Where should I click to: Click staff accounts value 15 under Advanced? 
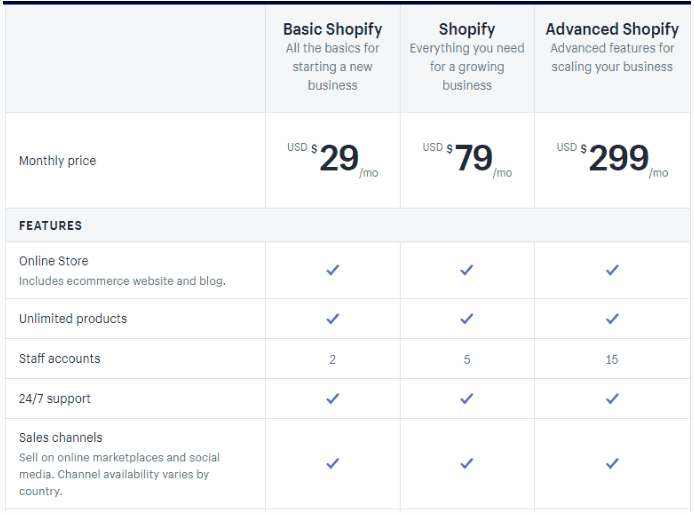[x=612, y=359]
